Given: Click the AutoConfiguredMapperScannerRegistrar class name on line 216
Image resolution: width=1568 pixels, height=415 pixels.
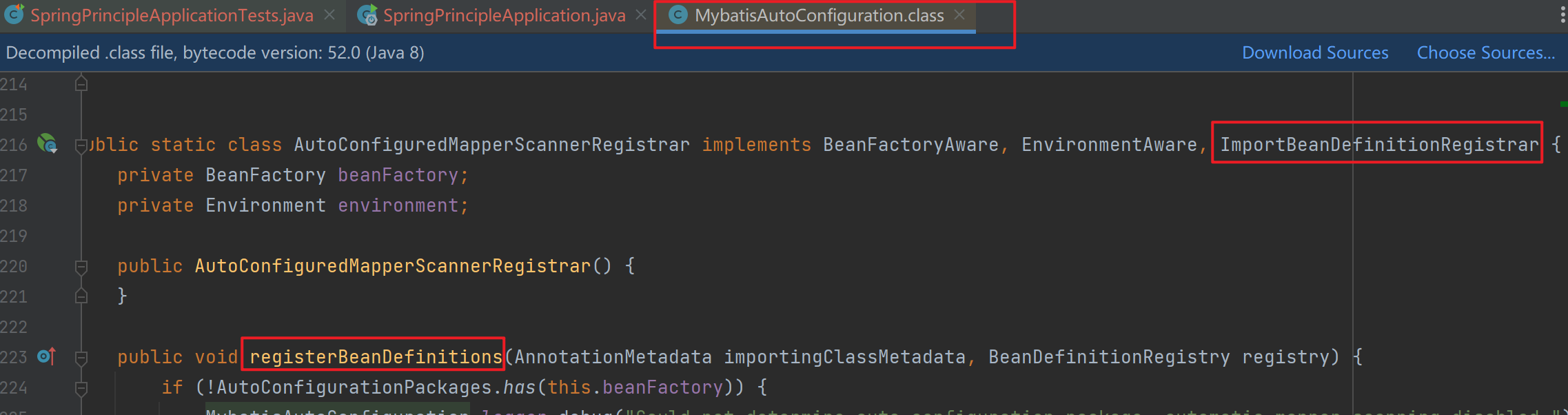Looking at the screenshot, I should point(491,145).
